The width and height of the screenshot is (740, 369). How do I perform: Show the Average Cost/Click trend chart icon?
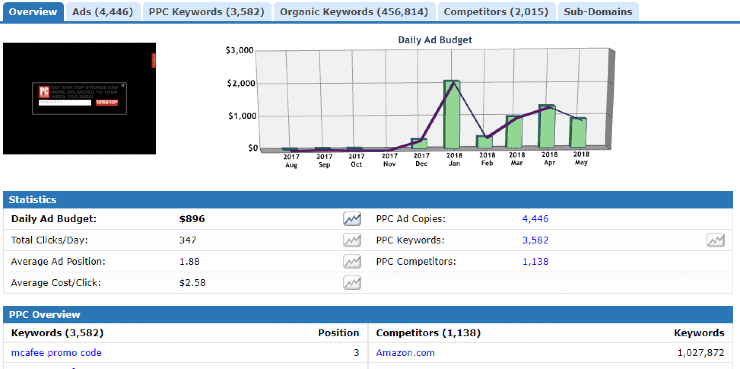click(352, 283)
